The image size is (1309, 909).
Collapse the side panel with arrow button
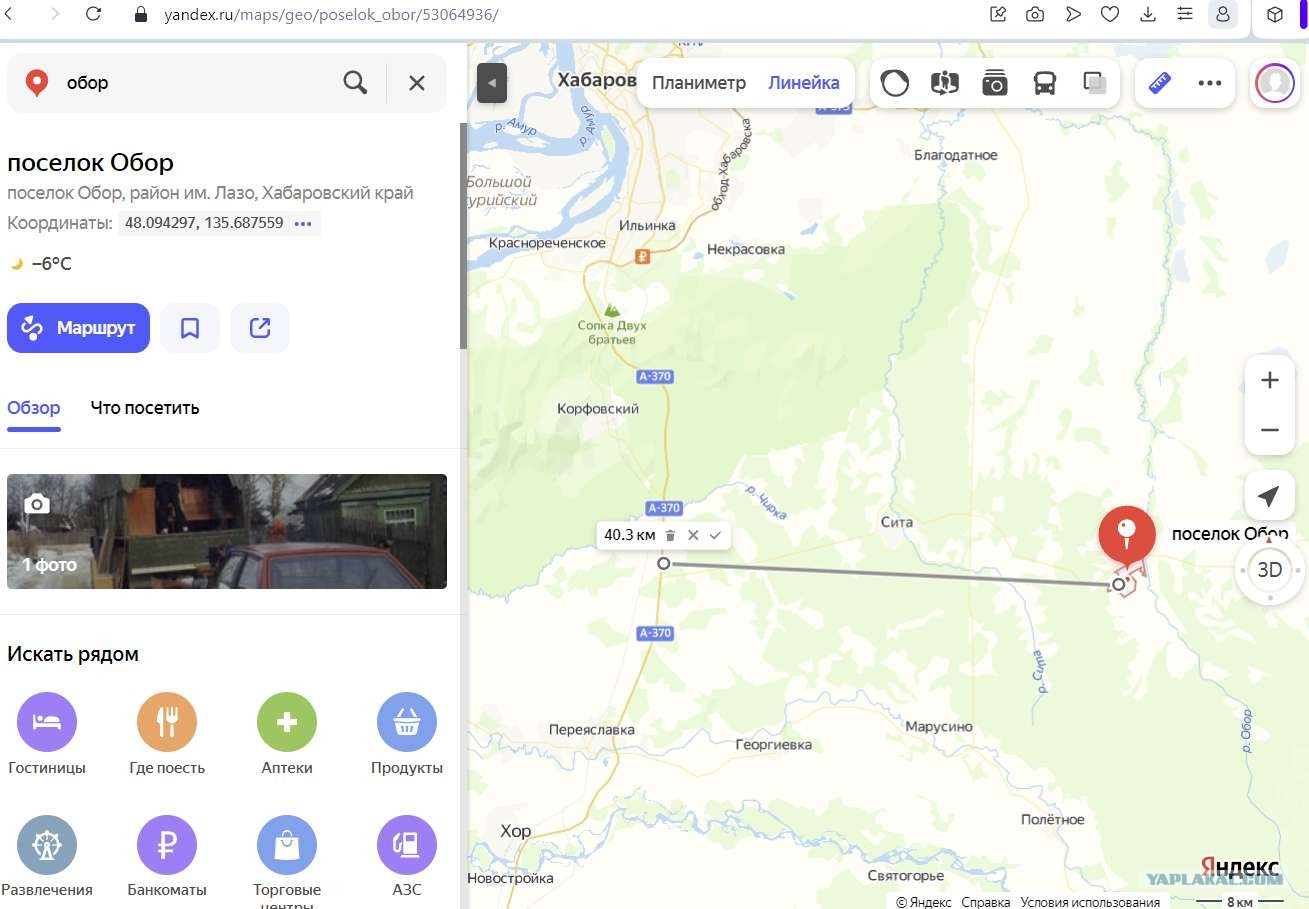coord(492,83)
